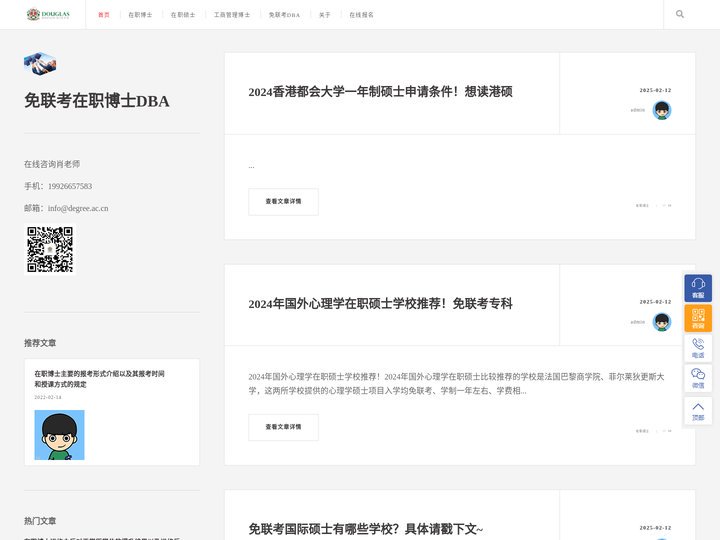Click the hexagon handshake image in sidebar
720x540 pixels.
[40, 64]
